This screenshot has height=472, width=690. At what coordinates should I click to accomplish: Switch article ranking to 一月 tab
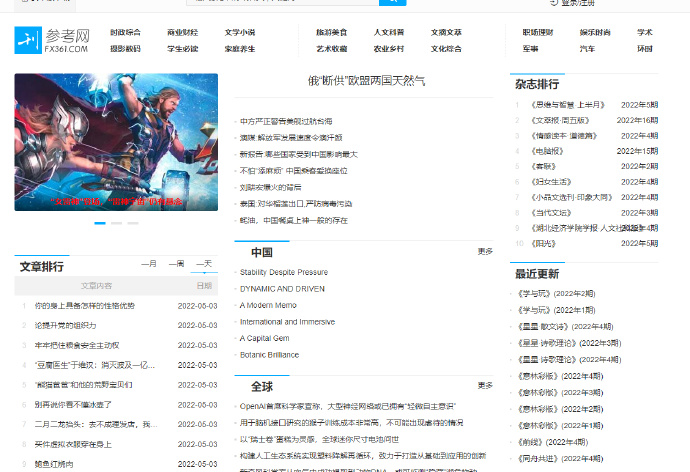149,264
